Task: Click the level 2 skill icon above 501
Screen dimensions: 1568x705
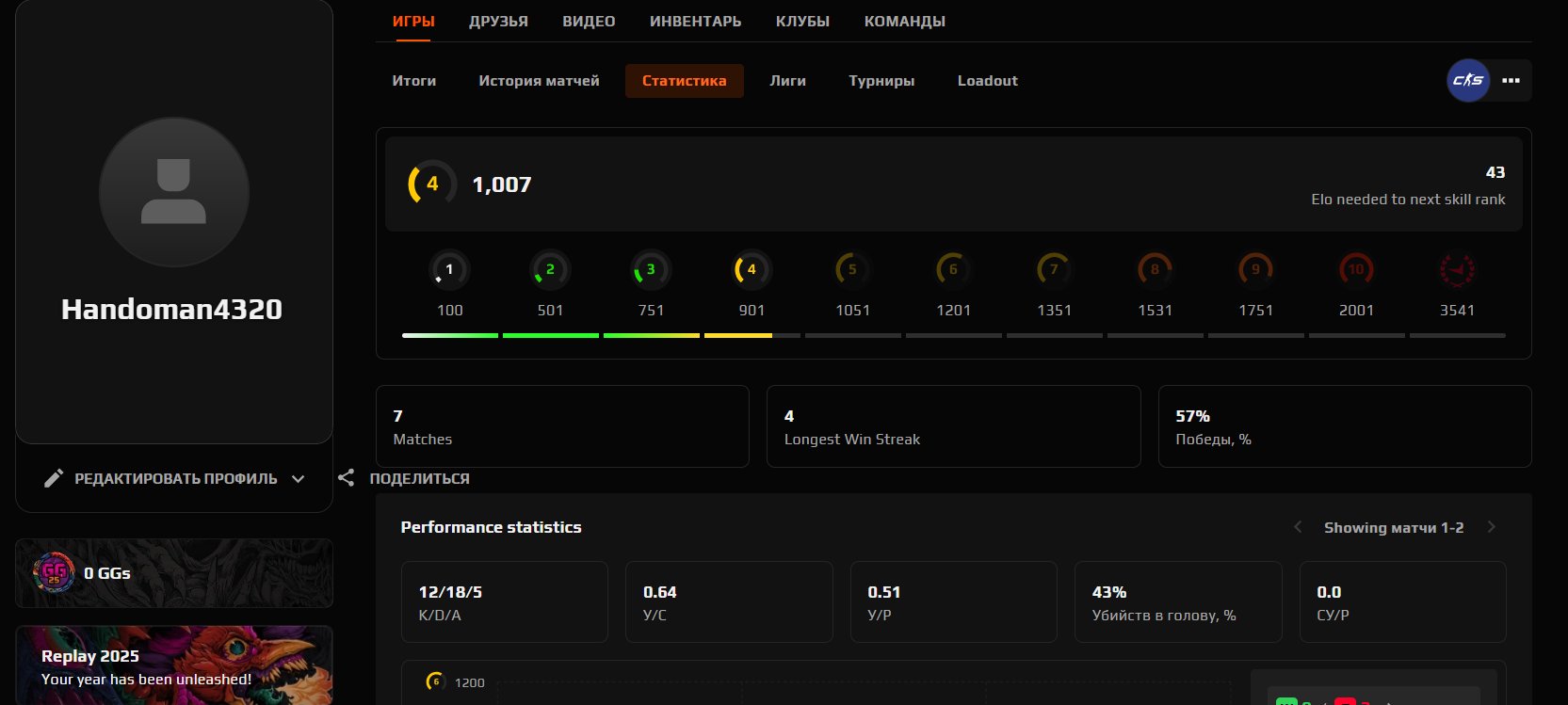Action: tap(550, 270)
